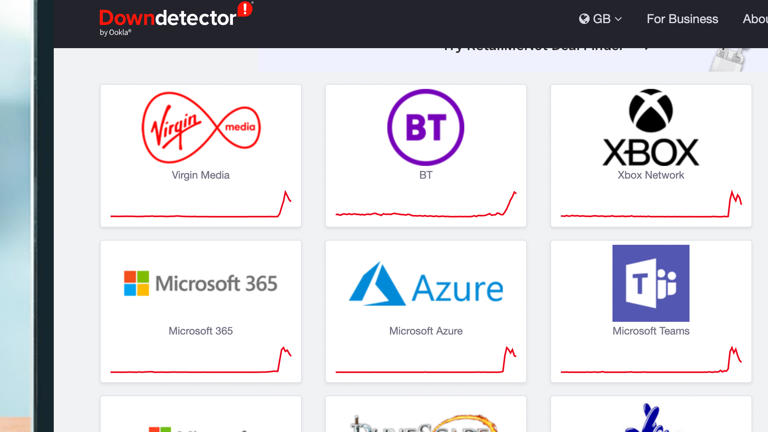View the Microsoft Azure outage graph
Screen dimensions: 768x432
coord(426,362)
